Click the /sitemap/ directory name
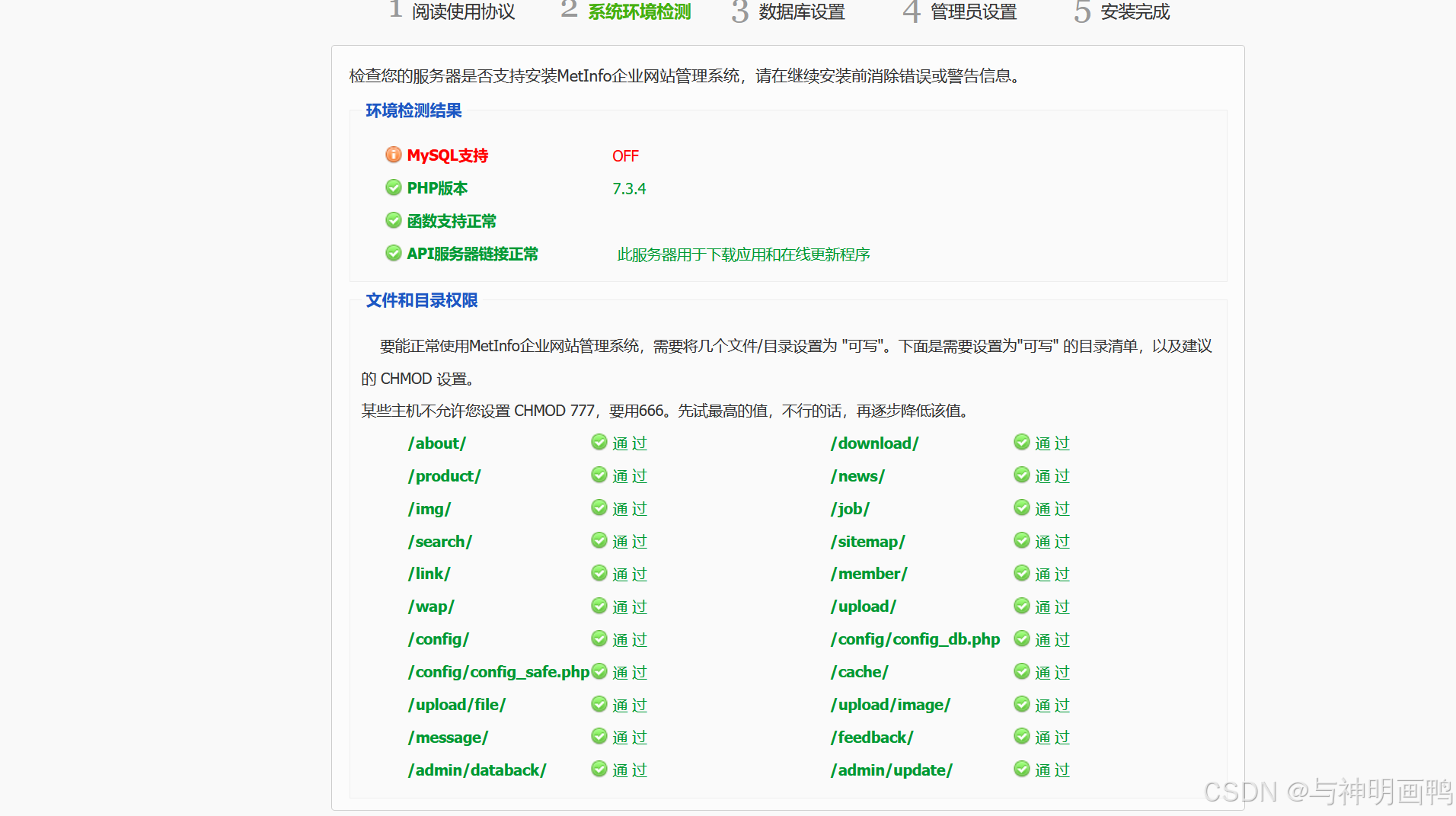Screen dimensions: 1456x816 click(868, 542)
